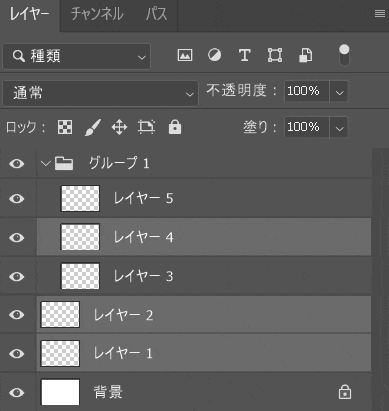The width and height of the screenshot is (389, 411).
Task: Lock transparent pixels checkerboard icon
Action: [x=65, y=127]
